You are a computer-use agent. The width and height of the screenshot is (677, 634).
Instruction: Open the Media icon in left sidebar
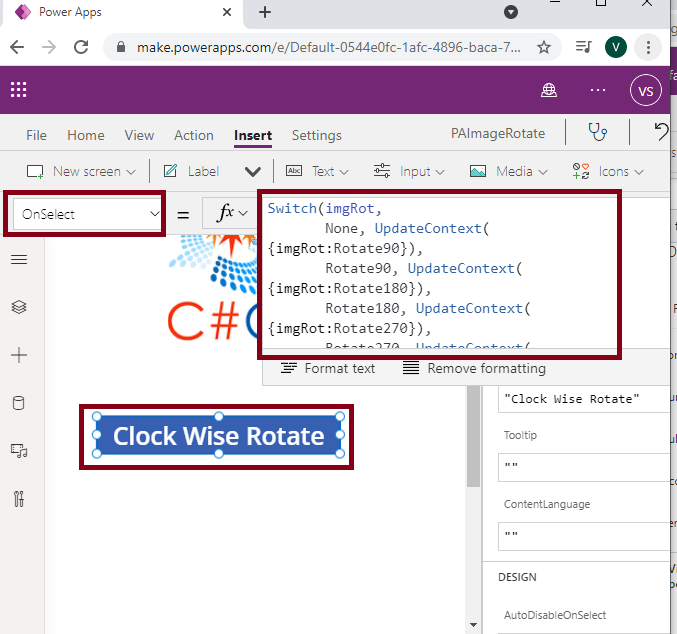pos(19,451)
